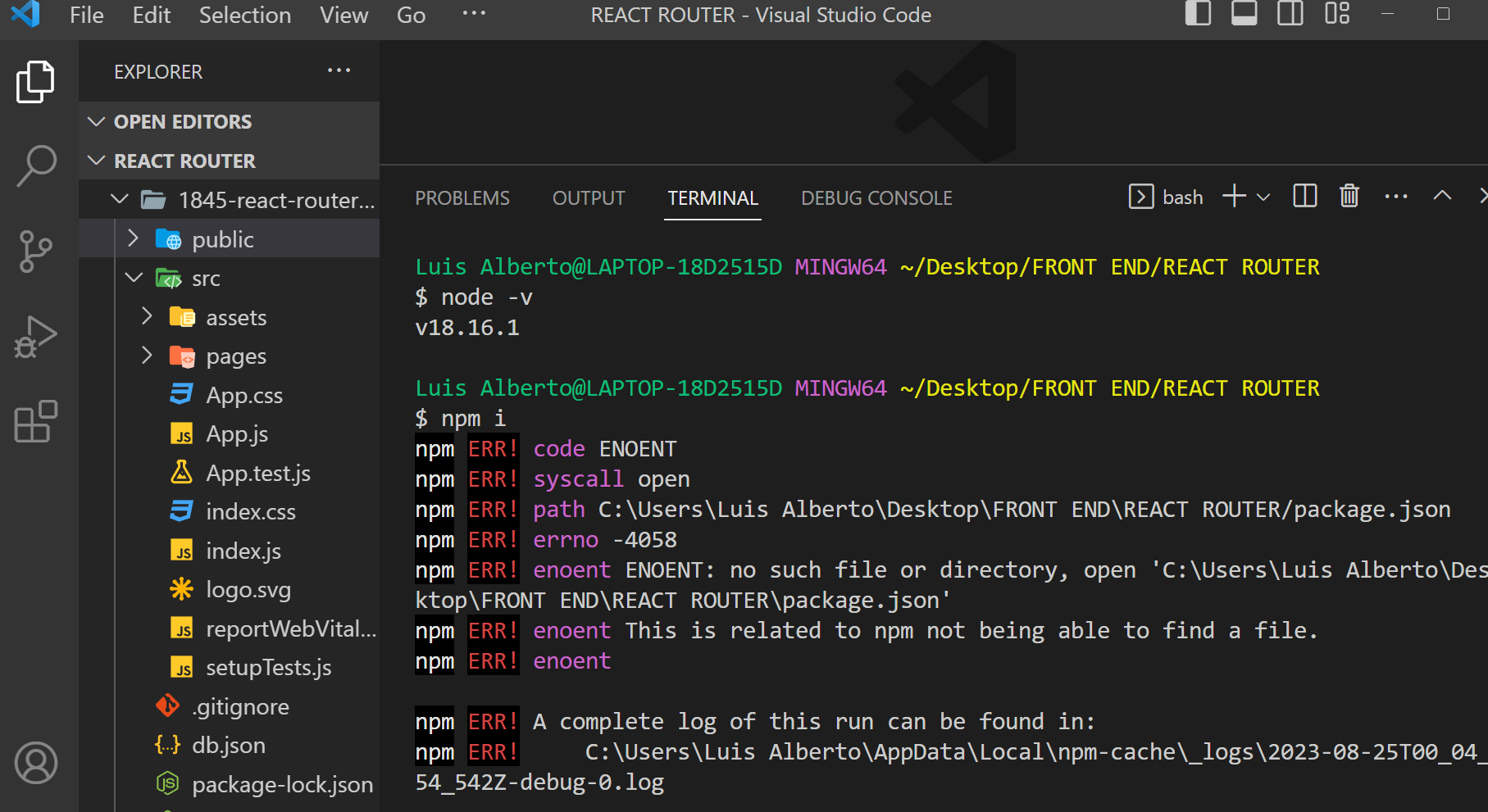
Task: Click the 54_542Z-debug-0.log filename
Action: (x=539, y=783)
